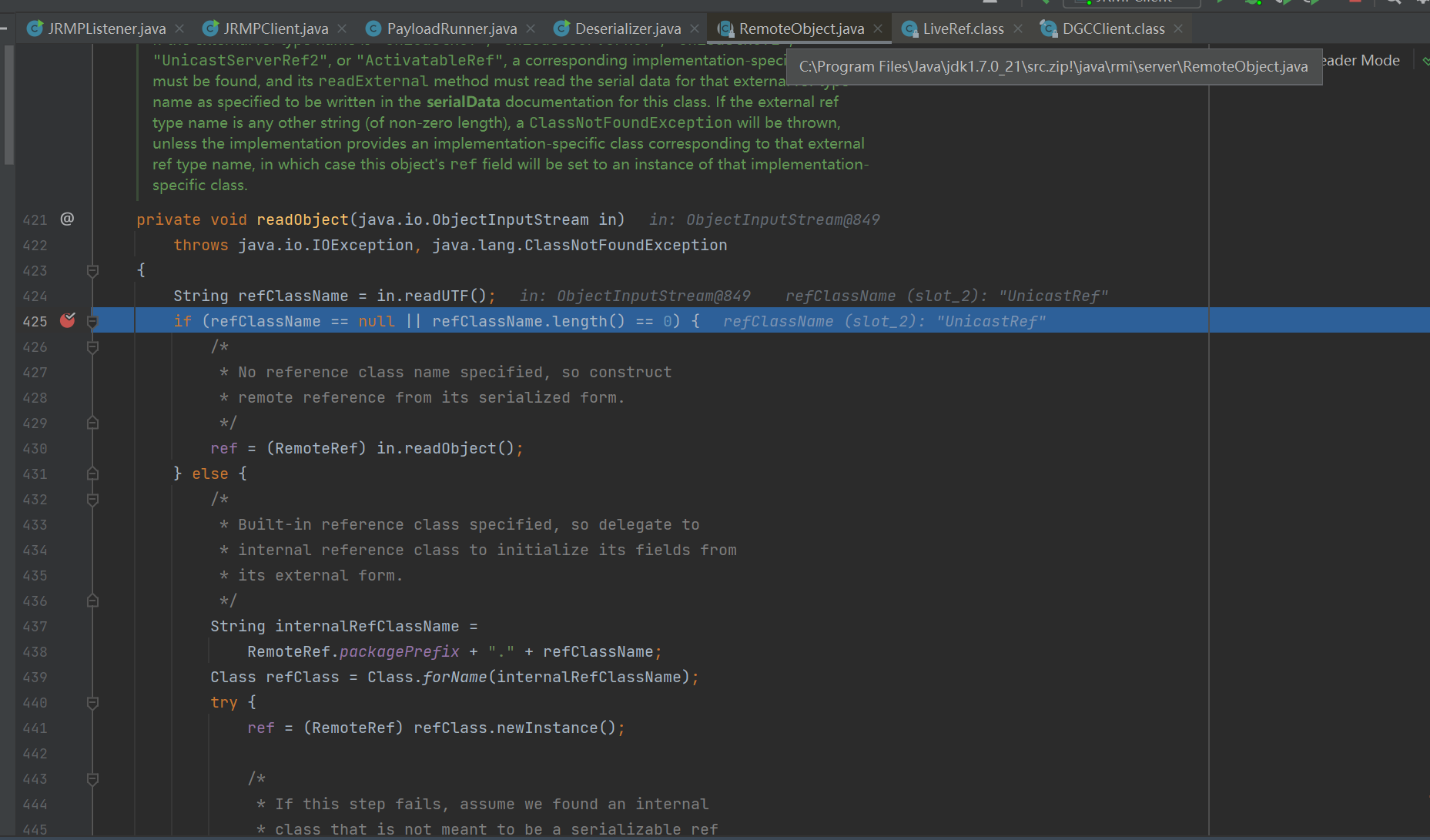This screenshot has width=1430, height=840.
Task: Click the readObject method name
Action: click(x=302, y=219)
